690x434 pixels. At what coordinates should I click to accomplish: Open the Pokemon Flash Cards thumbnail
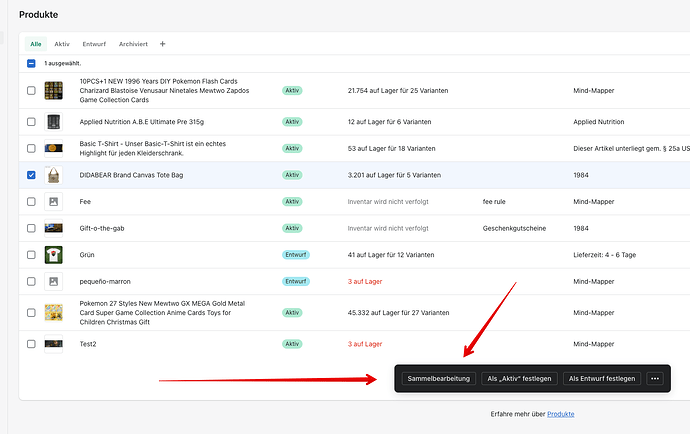[x=53, y=91]
